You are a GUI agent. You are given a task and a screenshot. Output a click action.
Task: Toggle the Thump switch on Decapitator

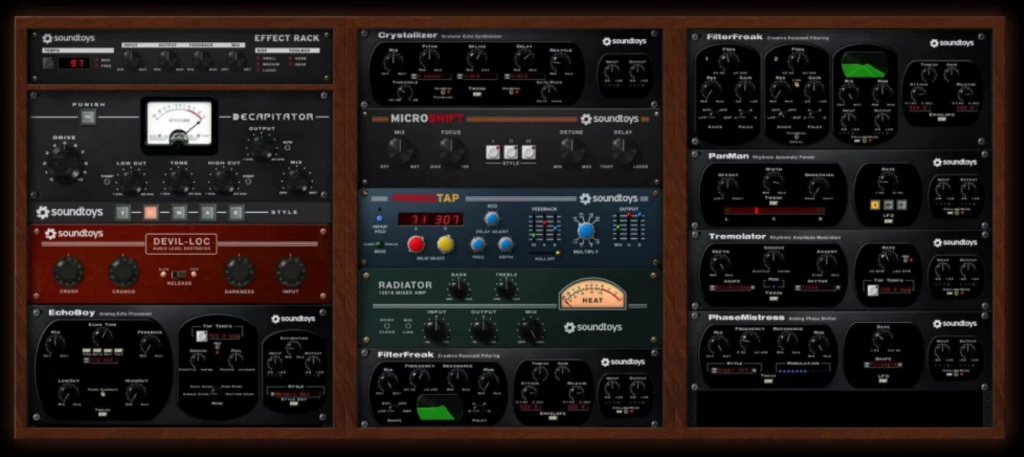click(107, 181)
